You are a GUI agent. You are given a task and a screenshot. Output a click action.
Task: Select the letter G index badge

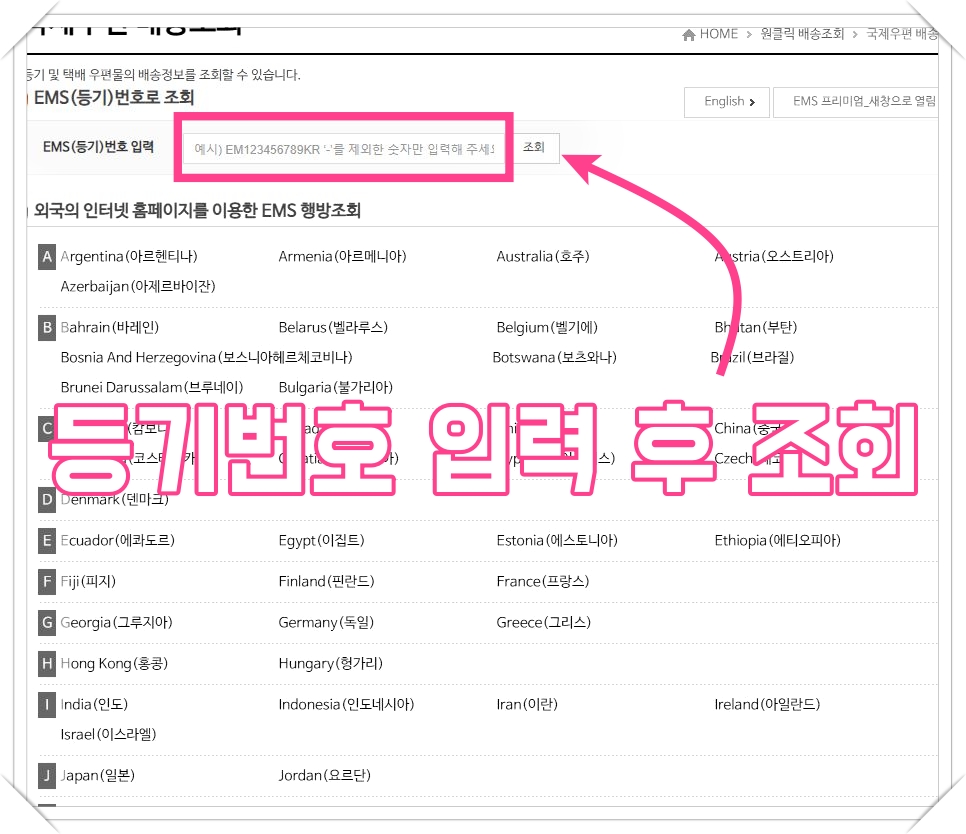tap(47, 623)
